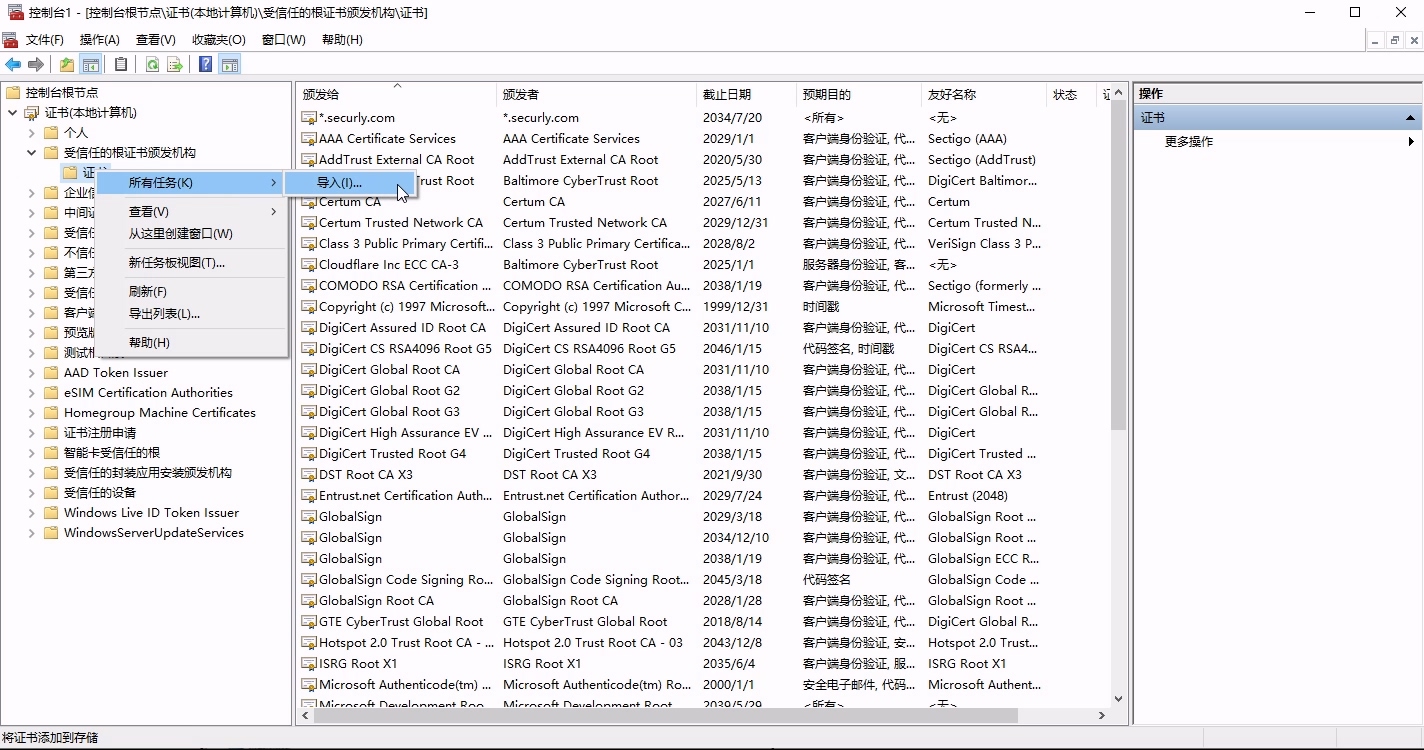Open the 更多操作 submenu arrow
Image resolution: width=1424 pixels, height=750 pixels.
point(1411,141)
